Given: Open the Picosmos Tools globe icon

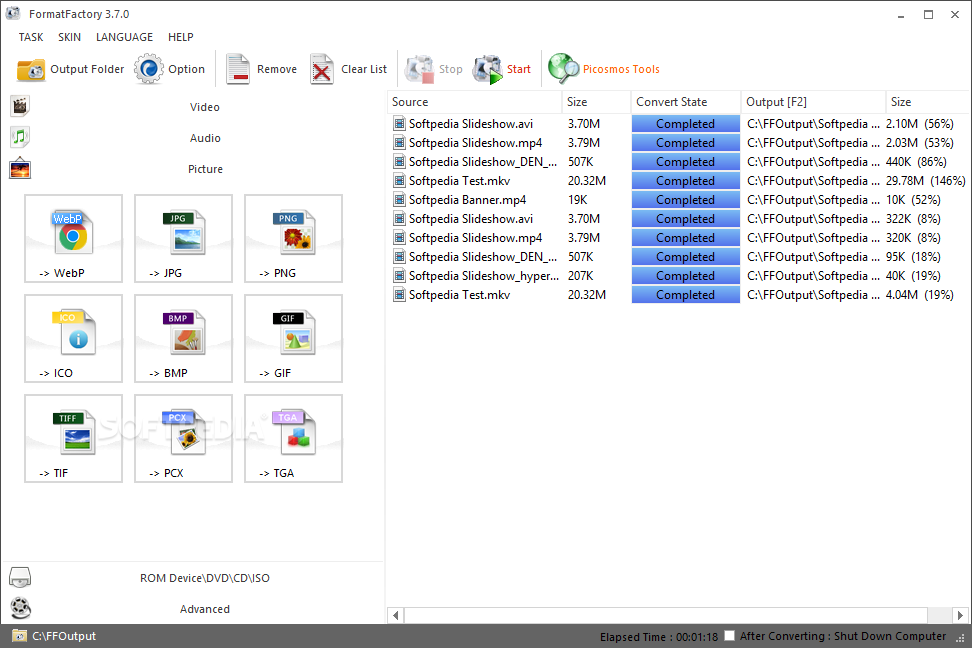Looking at the screenshot, I should pyautogui.click(x=563, y=69).
